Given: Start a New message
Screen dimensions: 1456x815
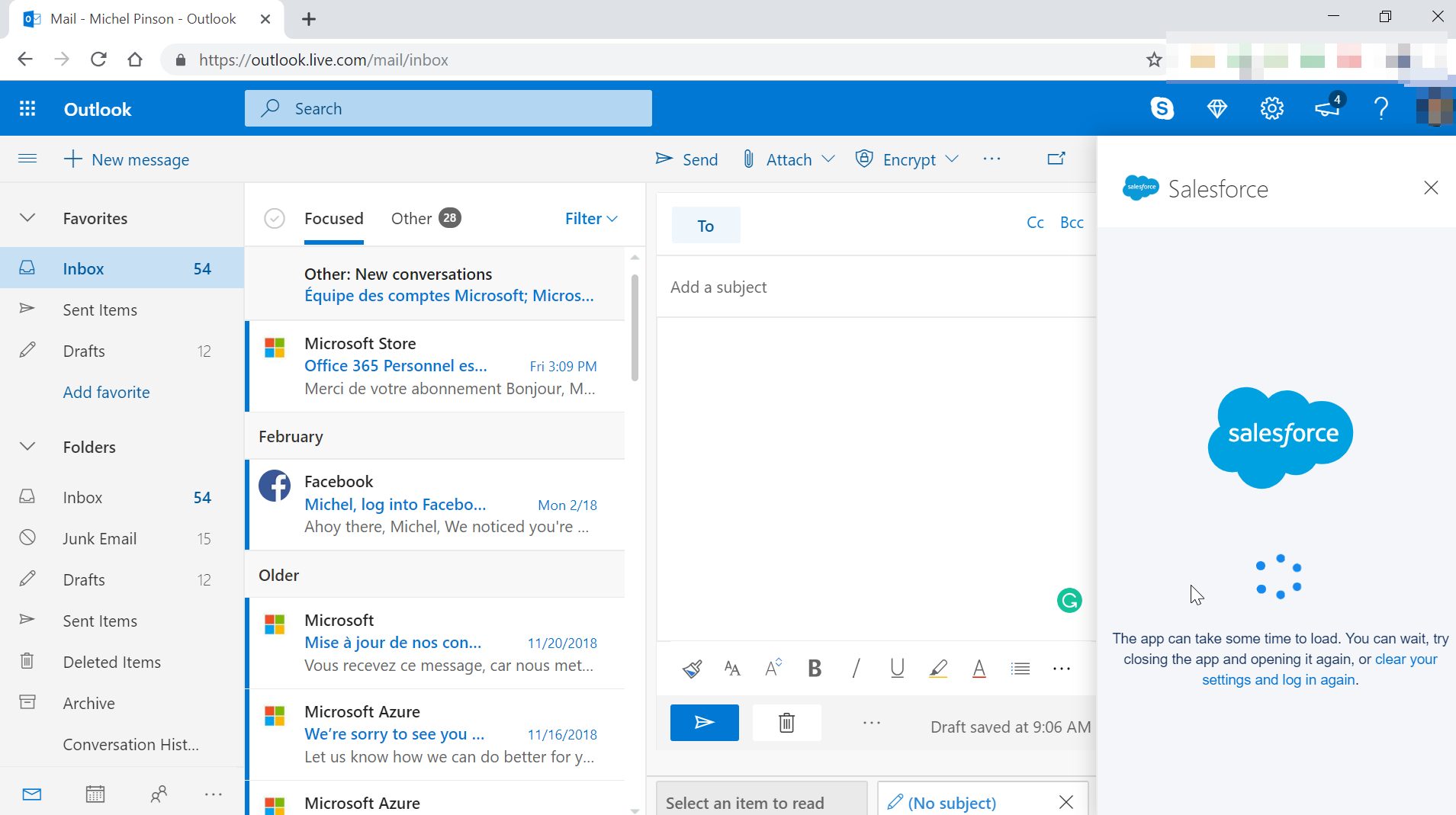Looking at the screenshot, I should click(127, 159).
